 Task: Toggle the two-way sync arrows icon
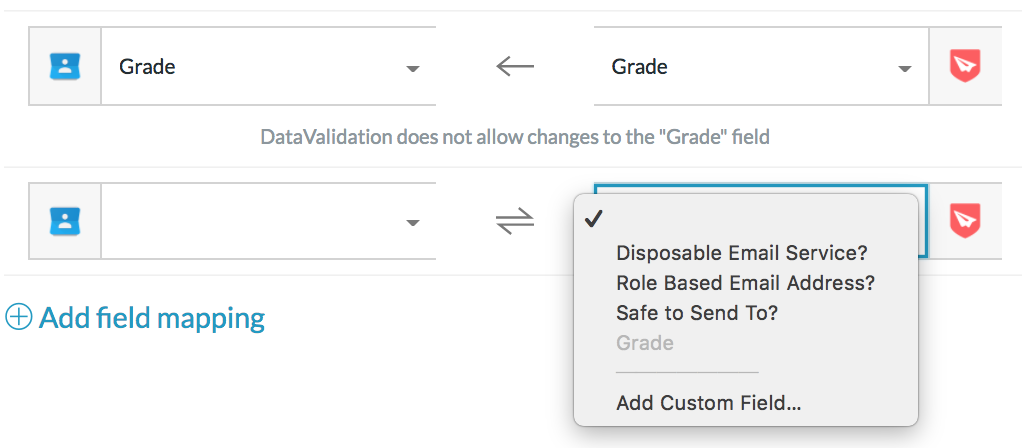tap(515, 222)
